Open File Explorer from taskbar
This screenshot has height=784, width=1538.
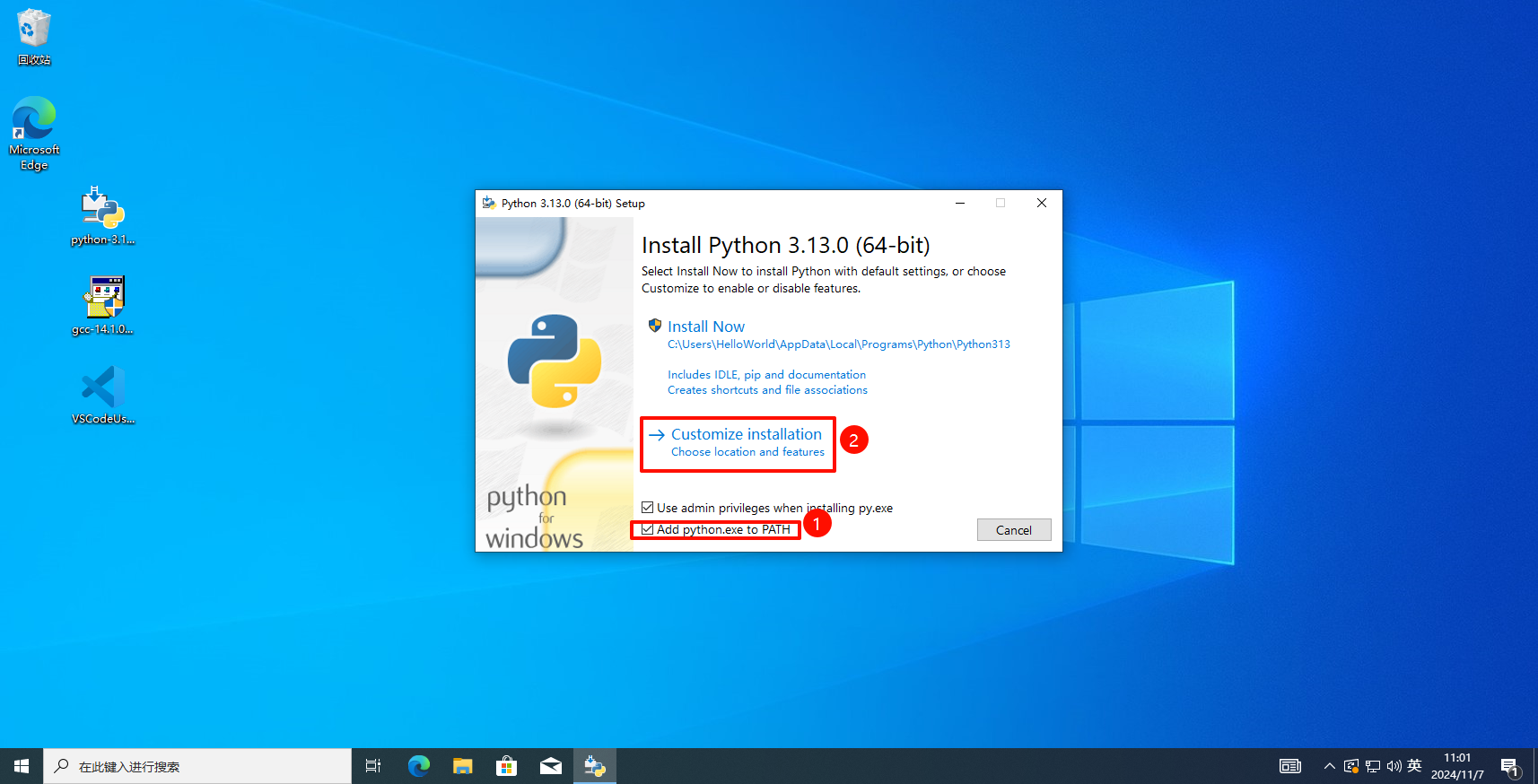tap(463, 766)
